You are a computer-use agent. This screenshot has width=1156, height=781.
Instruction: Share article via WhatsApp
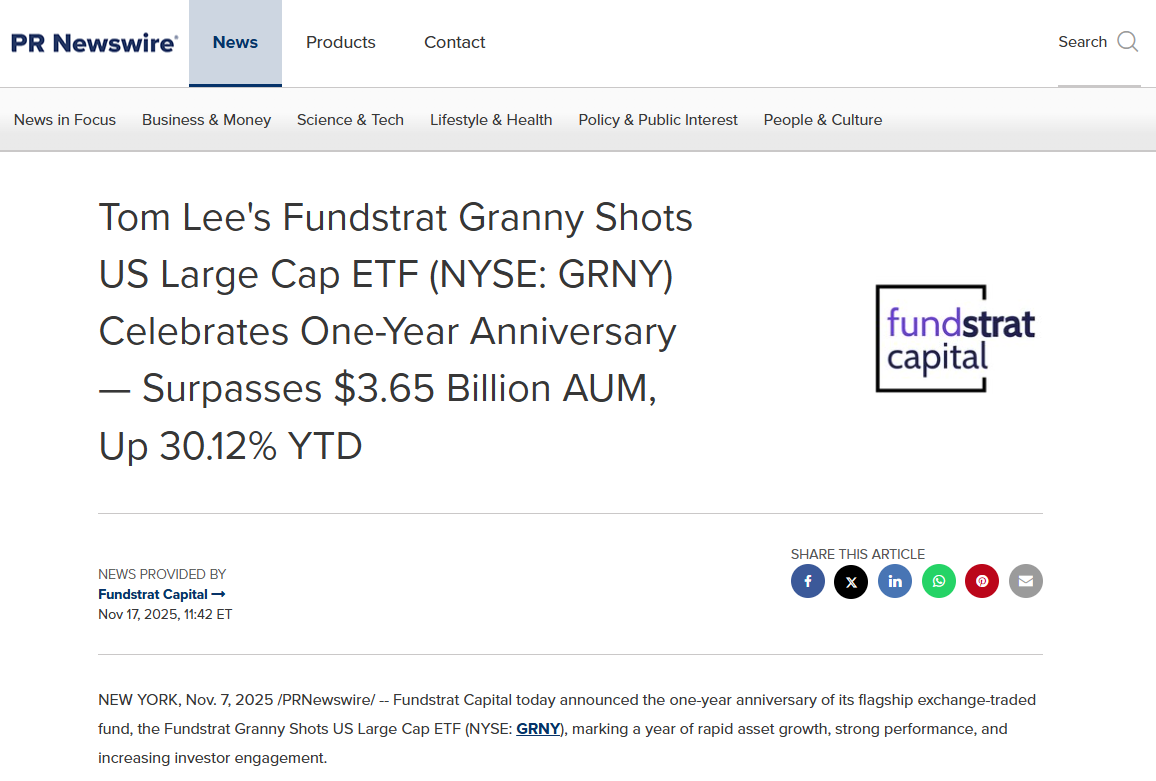click(x=939, y=581)
